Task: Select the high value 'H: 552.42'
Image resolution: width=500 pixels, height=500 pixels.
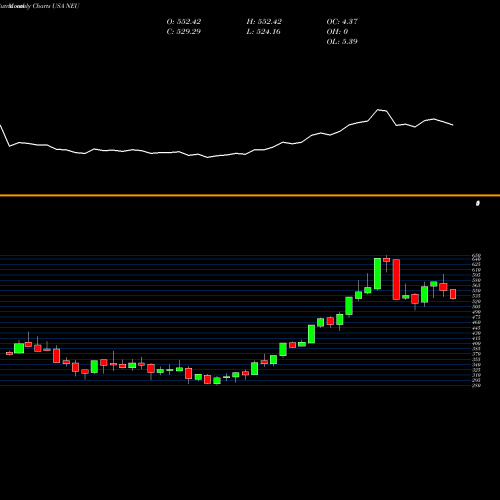Action: 264,21
